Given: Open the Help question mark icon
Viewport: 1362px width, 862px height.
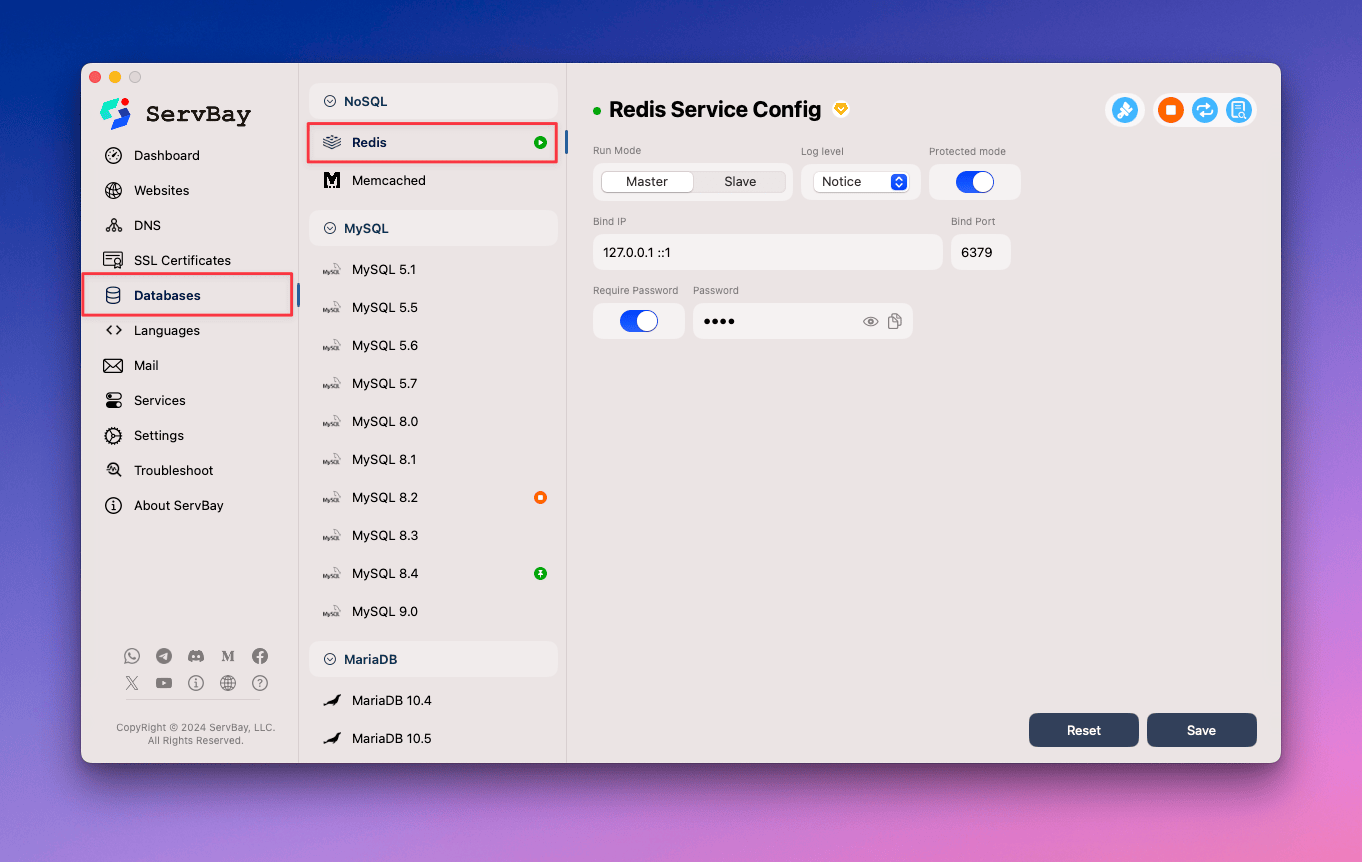Looking at the screenshot, I should click(259, 683).
